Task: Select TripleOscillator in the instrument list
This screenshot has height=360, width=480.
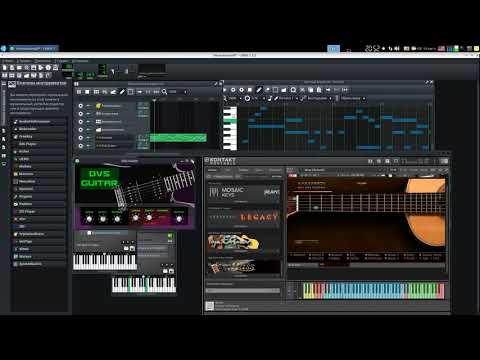Action: 39,234
